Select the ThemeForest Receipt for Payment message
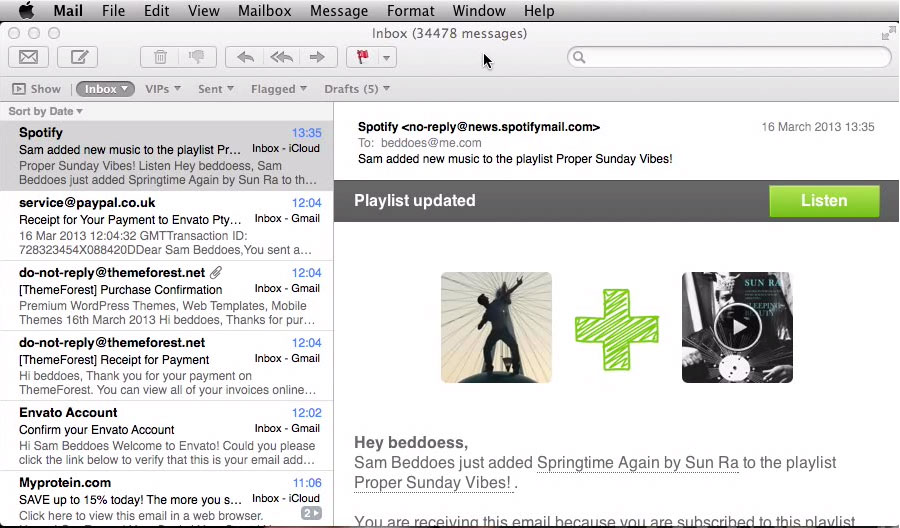900x528 pixels. click(x=166, y=366)
